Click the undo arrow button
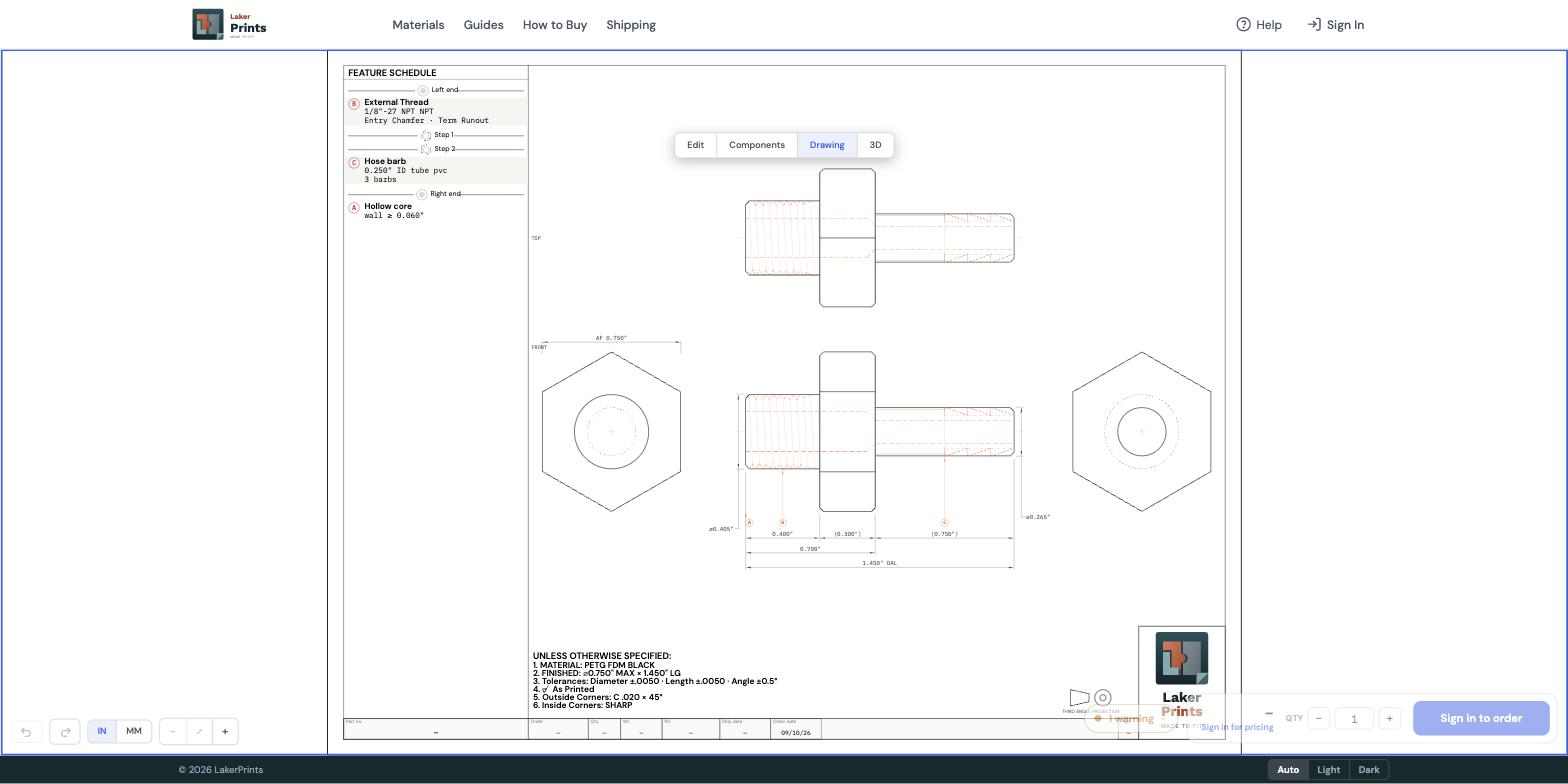1568x784 pixels. click(x=27, y=732)
